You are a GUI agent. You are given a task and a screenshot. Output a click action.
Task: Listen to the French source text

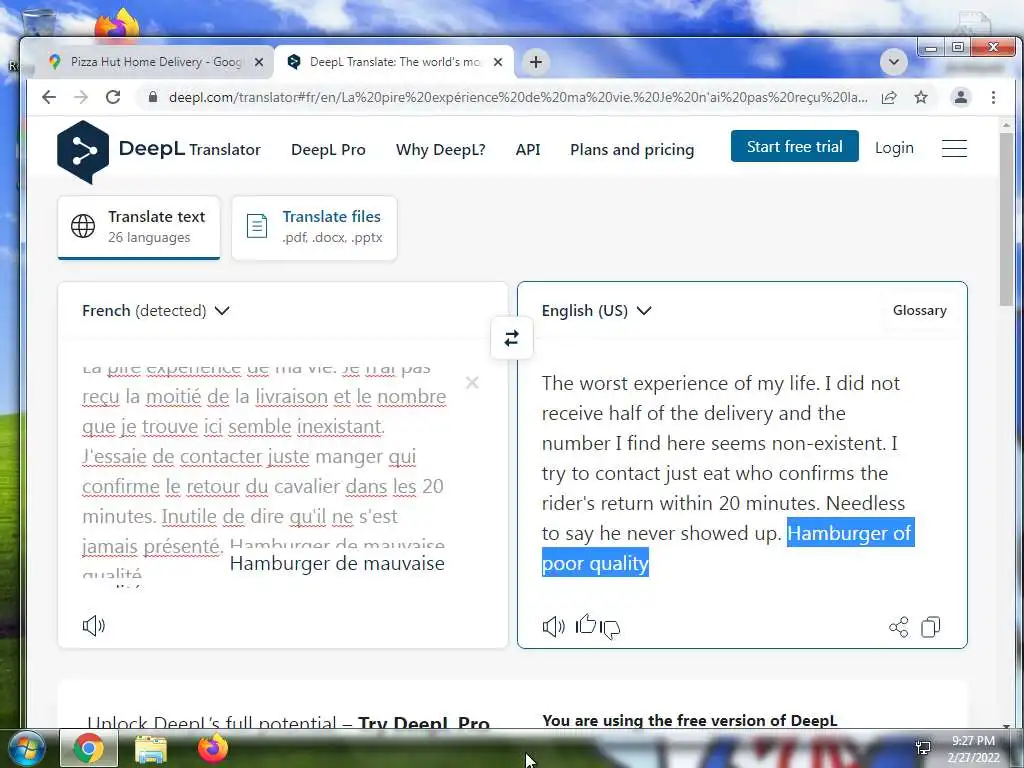pyautogui.click(x=94, y=626)
